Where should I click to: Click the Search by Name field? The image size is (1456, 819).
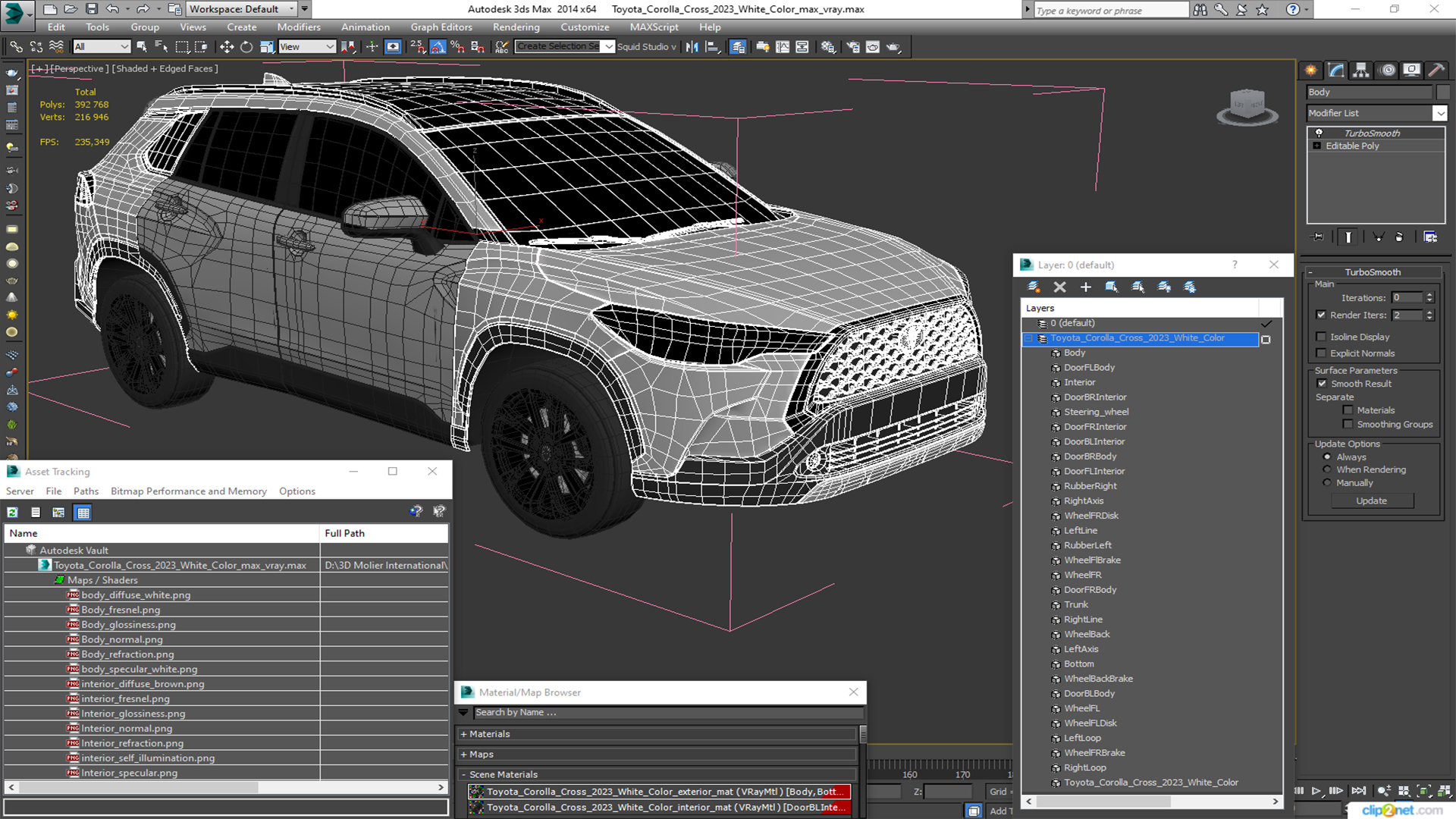[667, 713]
